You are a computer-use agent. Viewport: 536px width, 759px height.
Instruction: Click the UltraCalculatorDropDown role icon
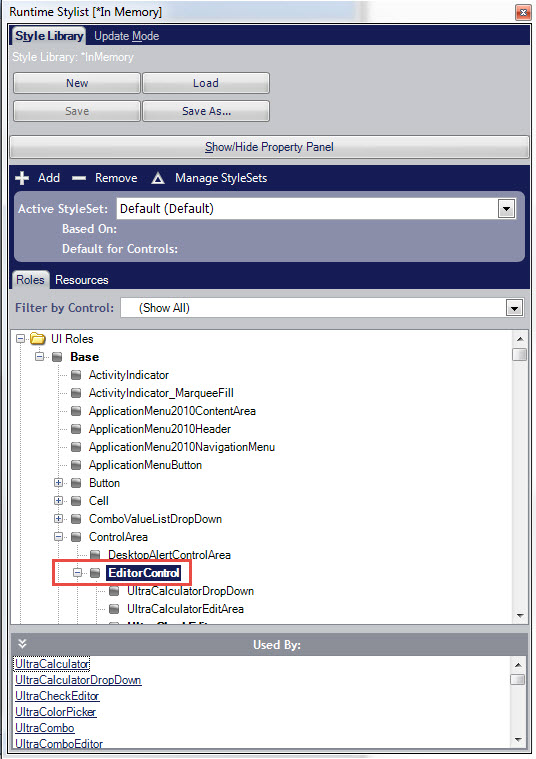click(x=114, y=591)
